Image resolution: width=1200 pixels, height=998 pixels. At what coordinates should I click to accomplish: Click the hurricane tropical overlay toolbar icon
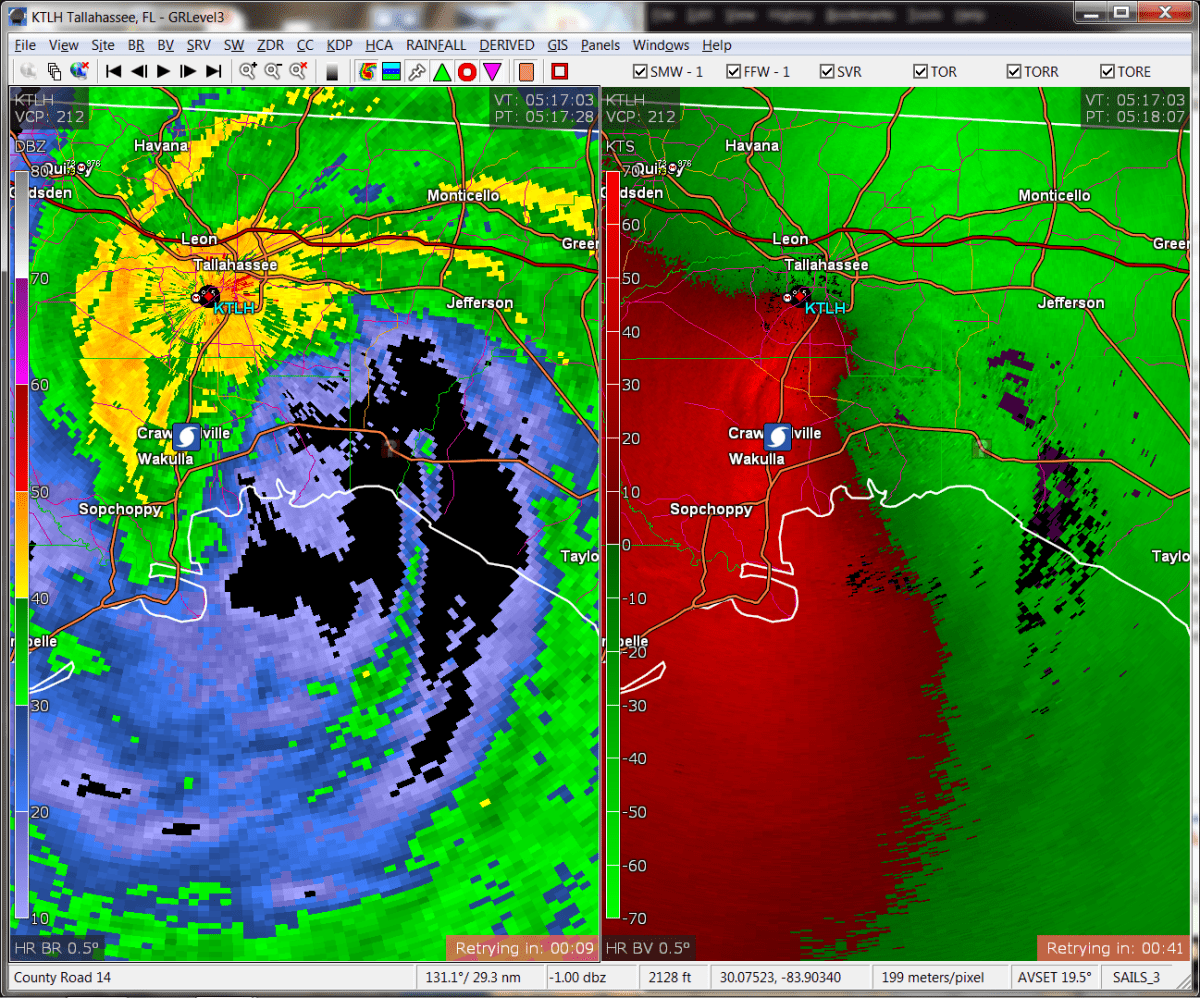367,71
